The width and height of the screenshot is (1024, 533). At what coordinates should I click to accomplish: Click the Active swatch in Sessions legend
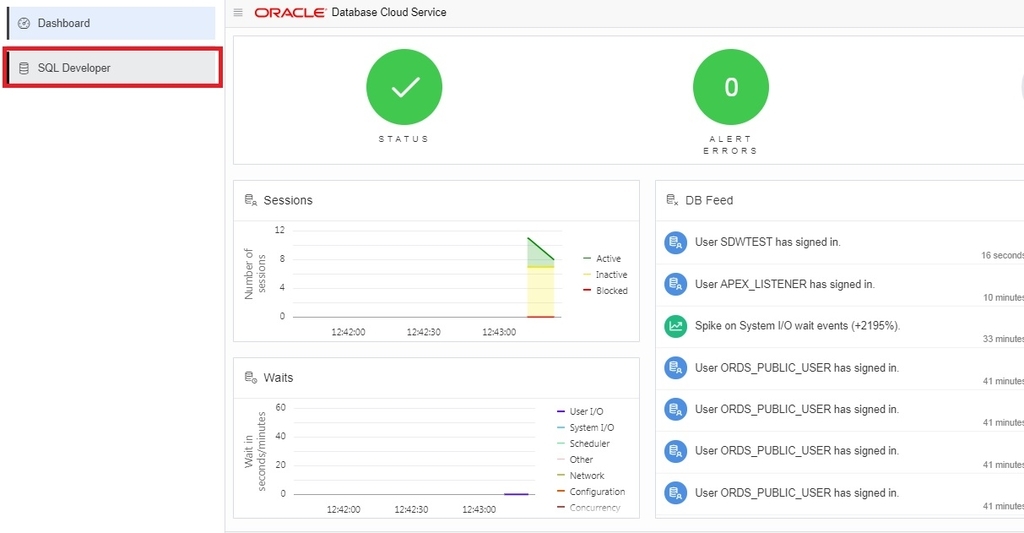(x=586, y=259)
